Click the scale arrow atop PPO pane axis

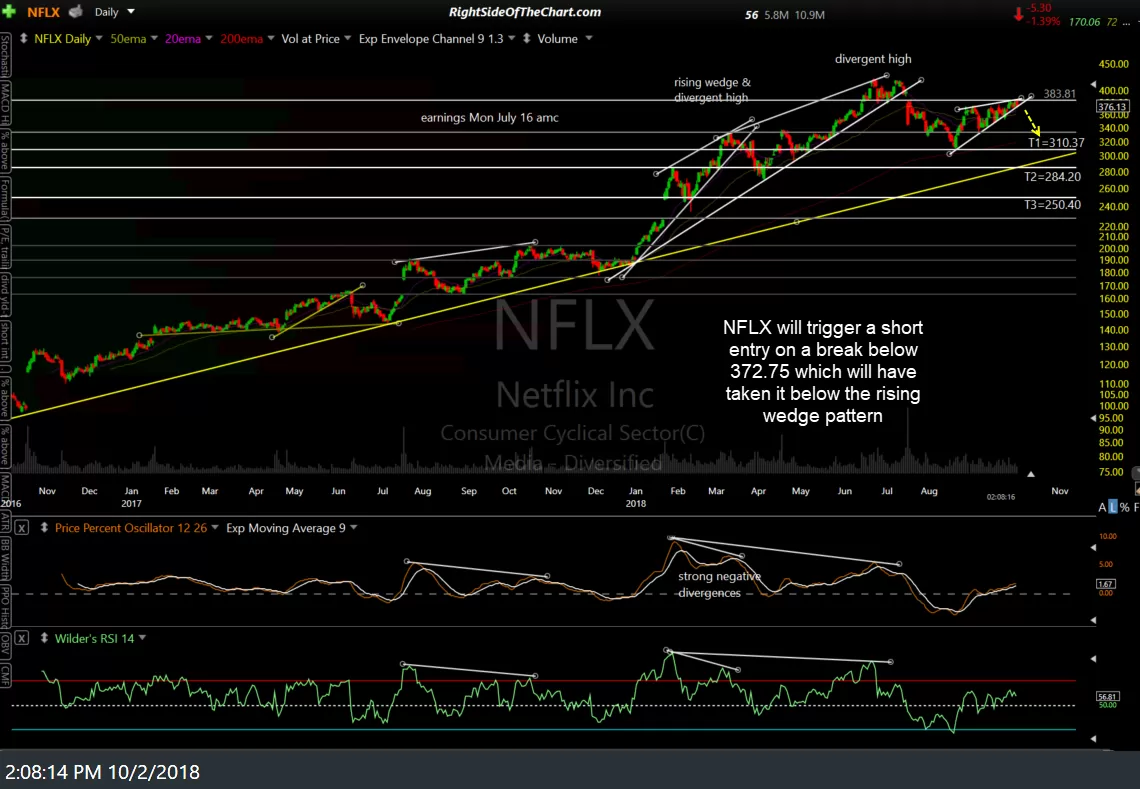1093,548
